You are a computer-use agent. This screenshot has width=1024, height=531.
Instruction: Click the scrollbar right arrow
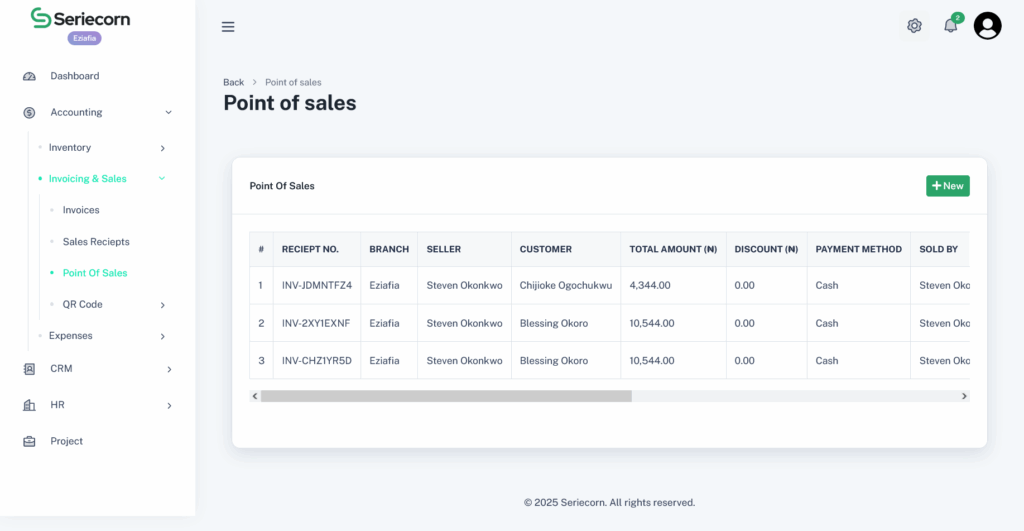click(x=964, y=396)
